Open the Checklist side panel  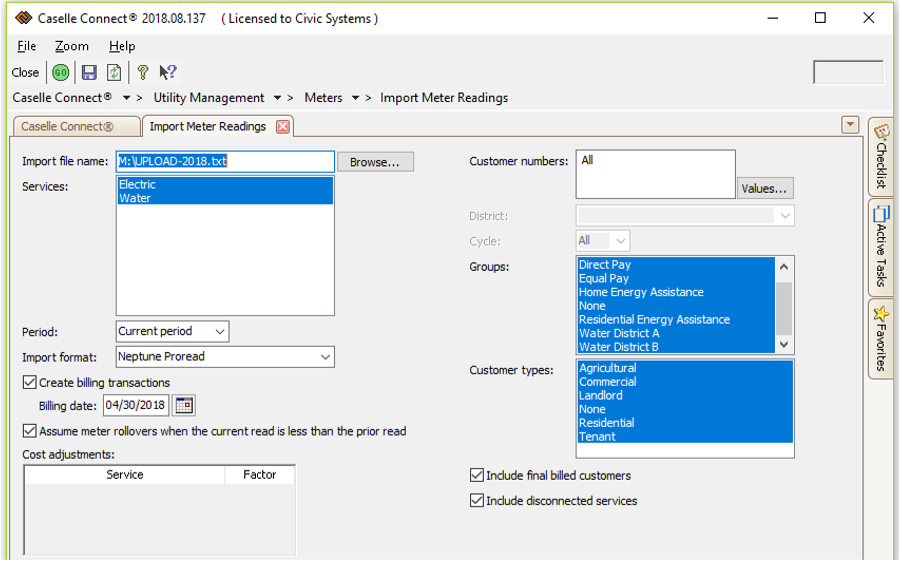(881, 157)
